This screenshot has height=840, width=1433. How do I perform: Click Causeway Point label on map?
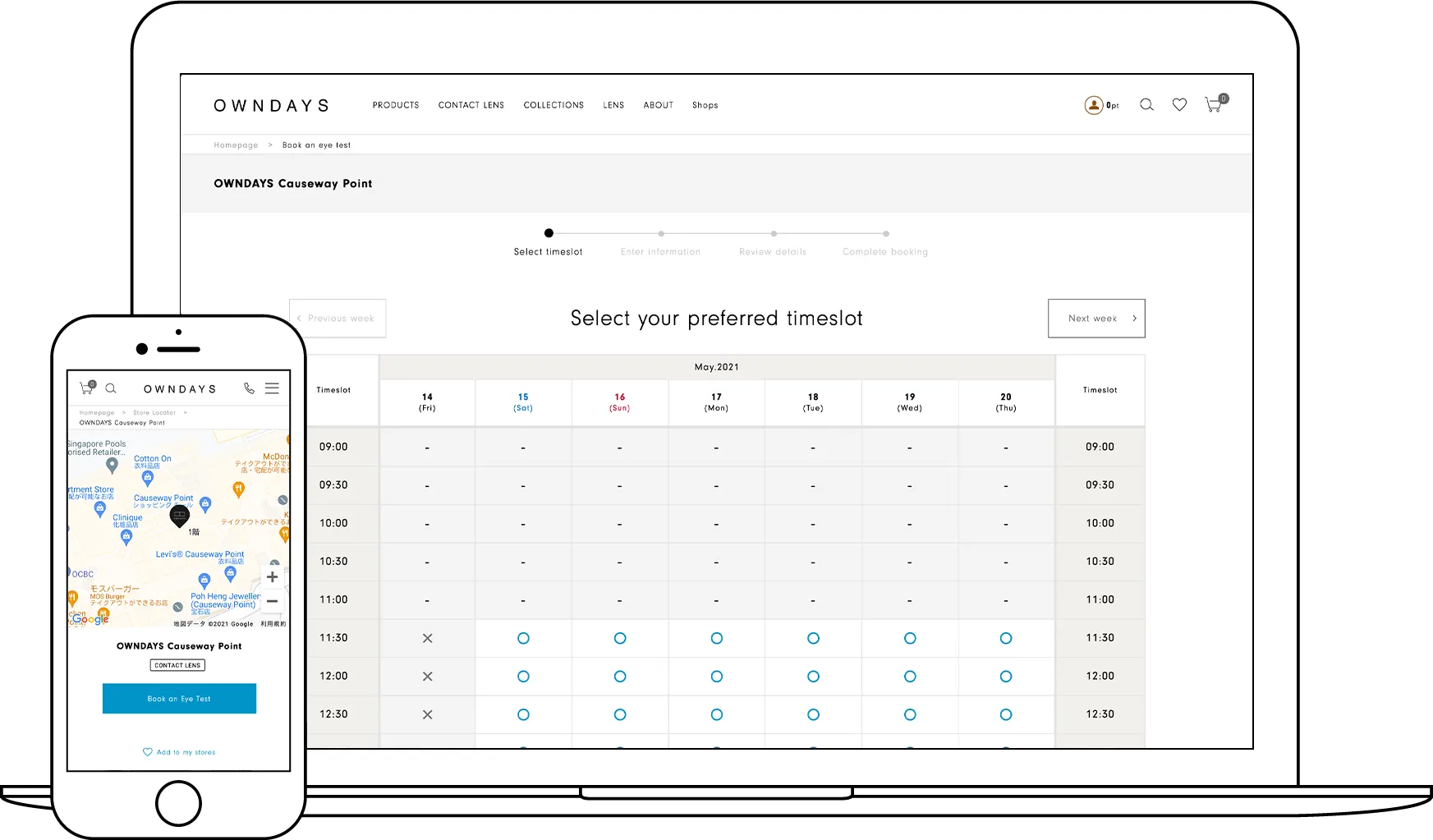[163, 498]
